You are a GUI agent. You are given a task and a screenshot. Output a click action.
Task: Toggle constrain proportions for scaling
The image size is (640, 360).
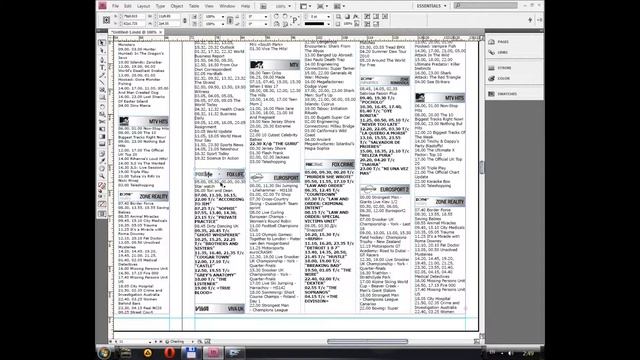tap(230, 20)
